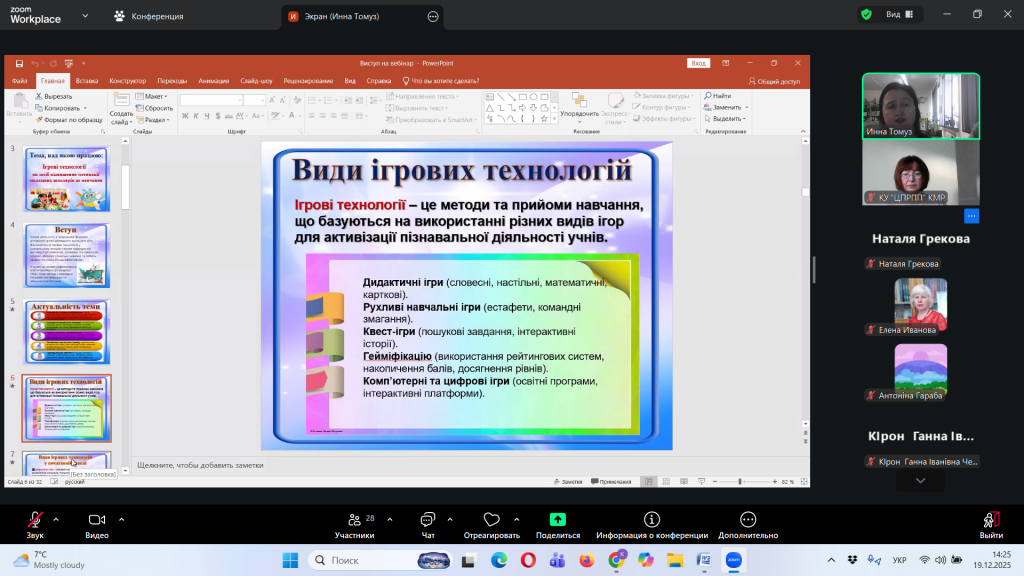Open the Вид view layout dropdown
Screen dimensions: 1024x576
click(898, 15)
